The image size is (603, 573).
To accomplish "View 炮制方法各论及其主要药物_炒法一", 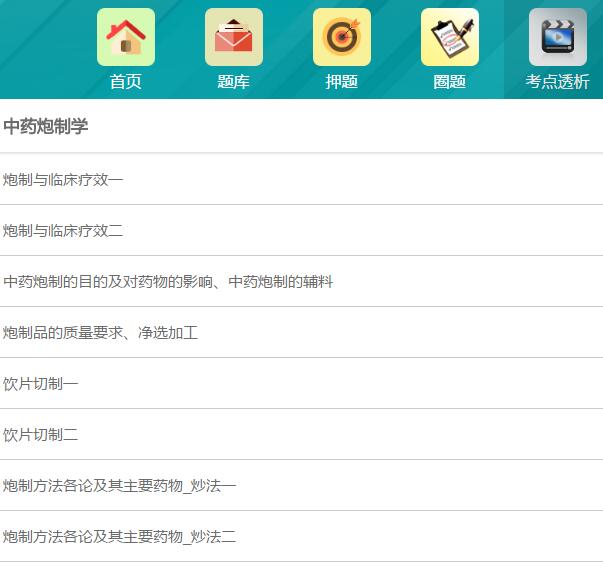I will (120, 486).
